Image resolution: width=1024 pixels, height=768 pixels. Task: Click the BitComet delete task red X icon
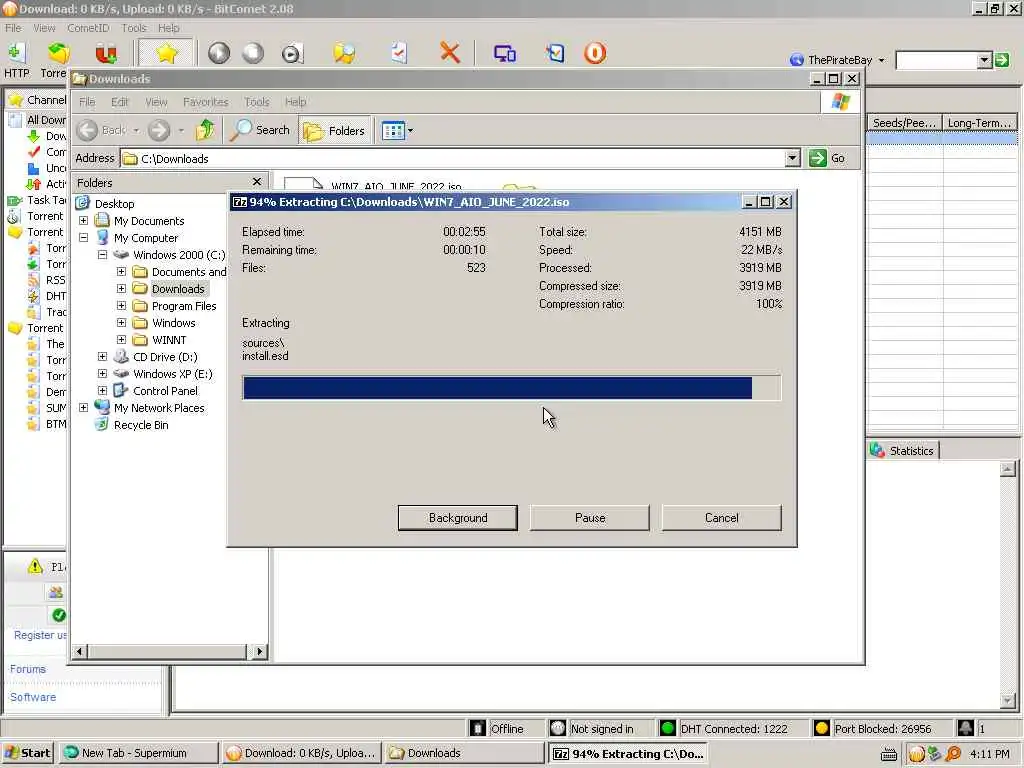point(449,53)
